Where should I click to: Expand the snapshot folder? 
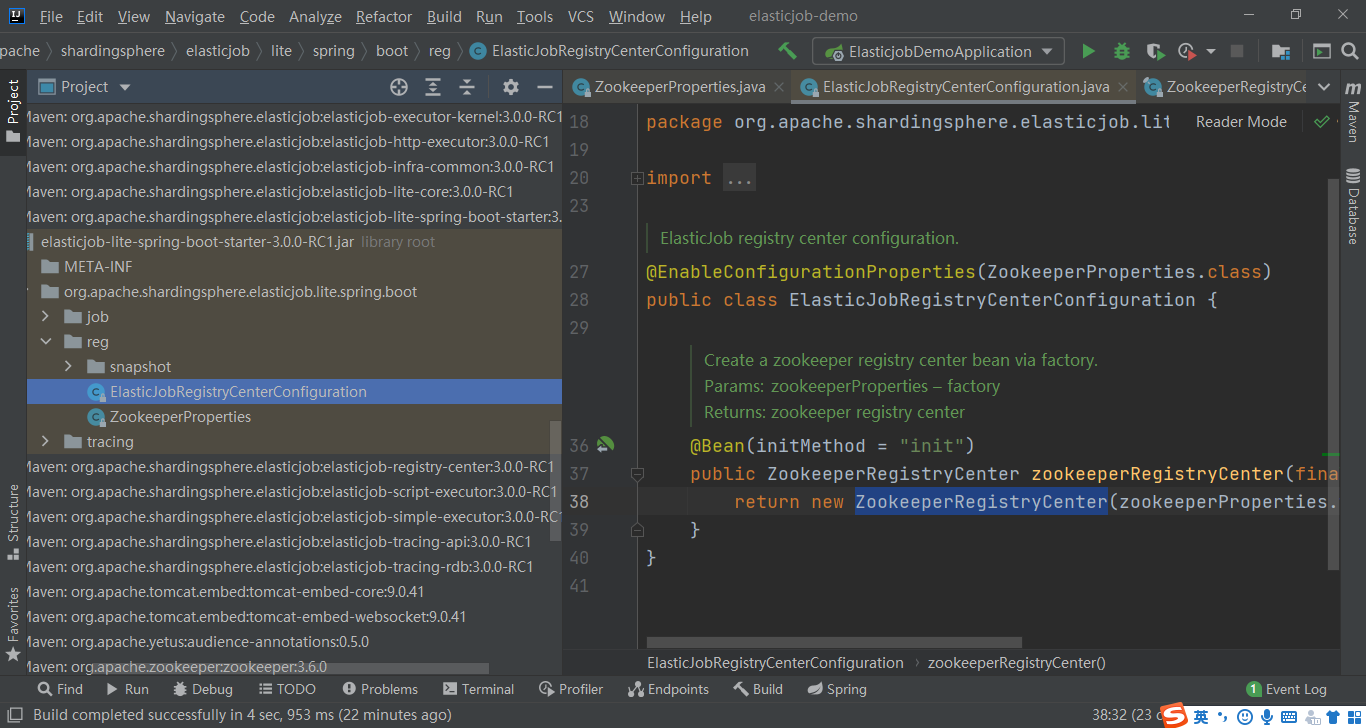68,366
